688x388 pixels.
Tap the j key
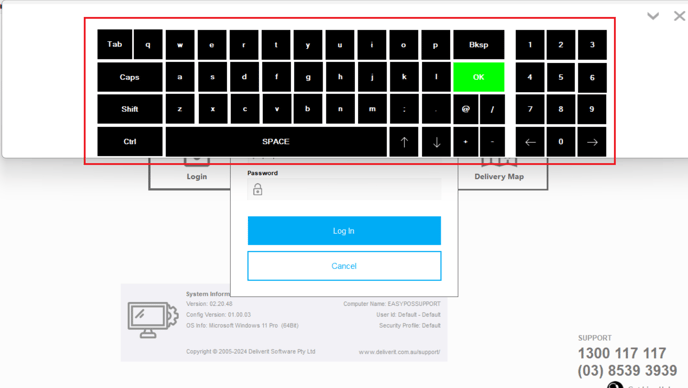click(x=372, y=77)
